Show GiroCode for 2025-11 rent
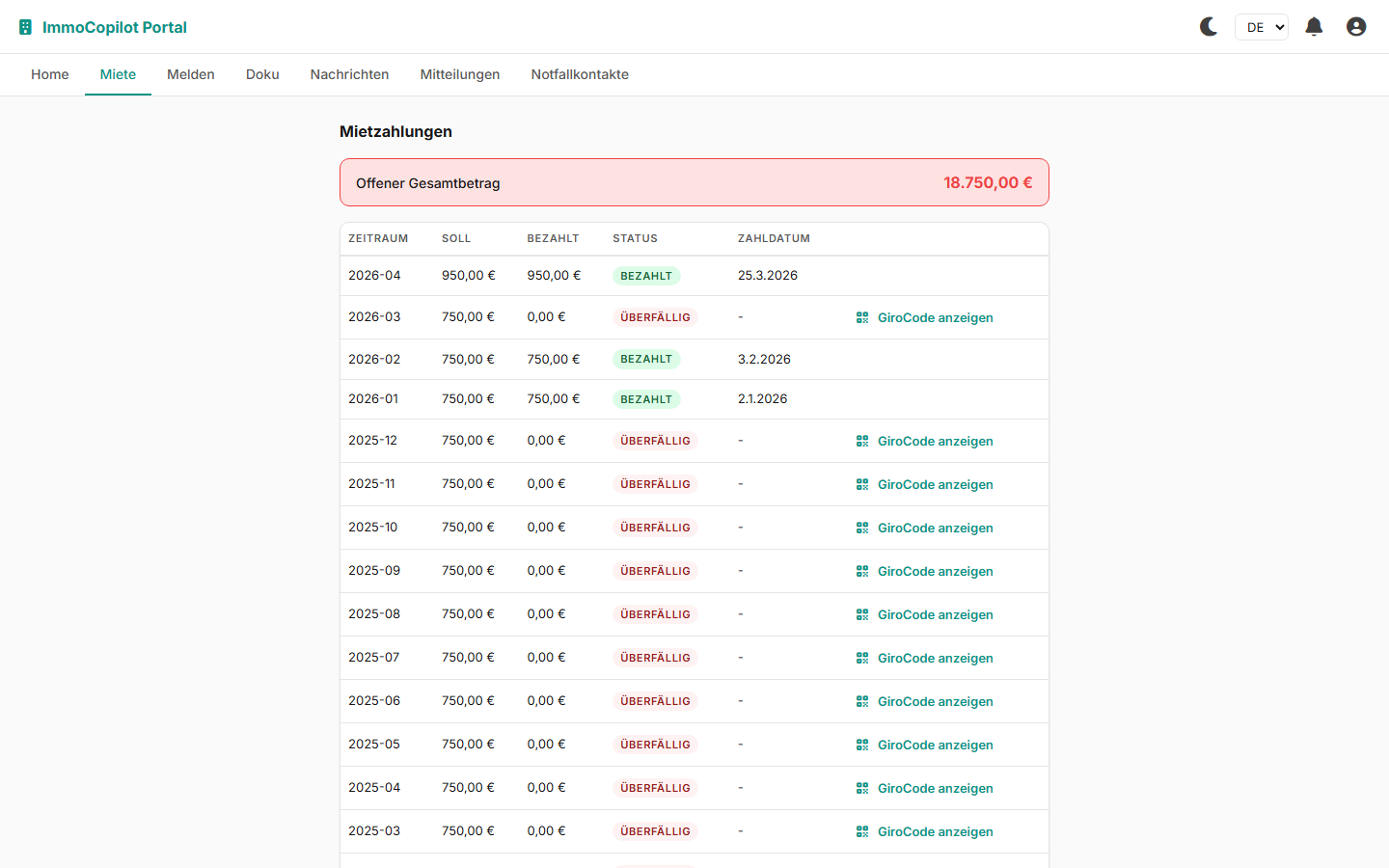Viewport: 1389px width, 868px height. (934, 484)
